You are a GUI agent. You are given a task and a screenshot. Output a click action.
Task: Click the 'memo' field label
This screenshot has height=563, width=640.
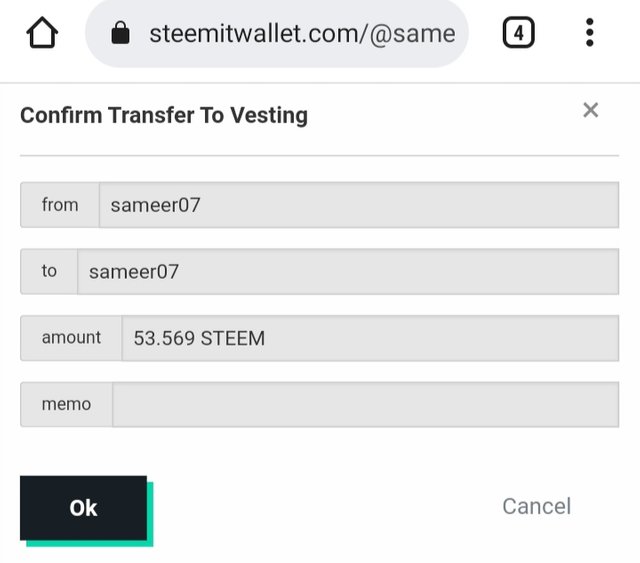(x=66, y=405)
